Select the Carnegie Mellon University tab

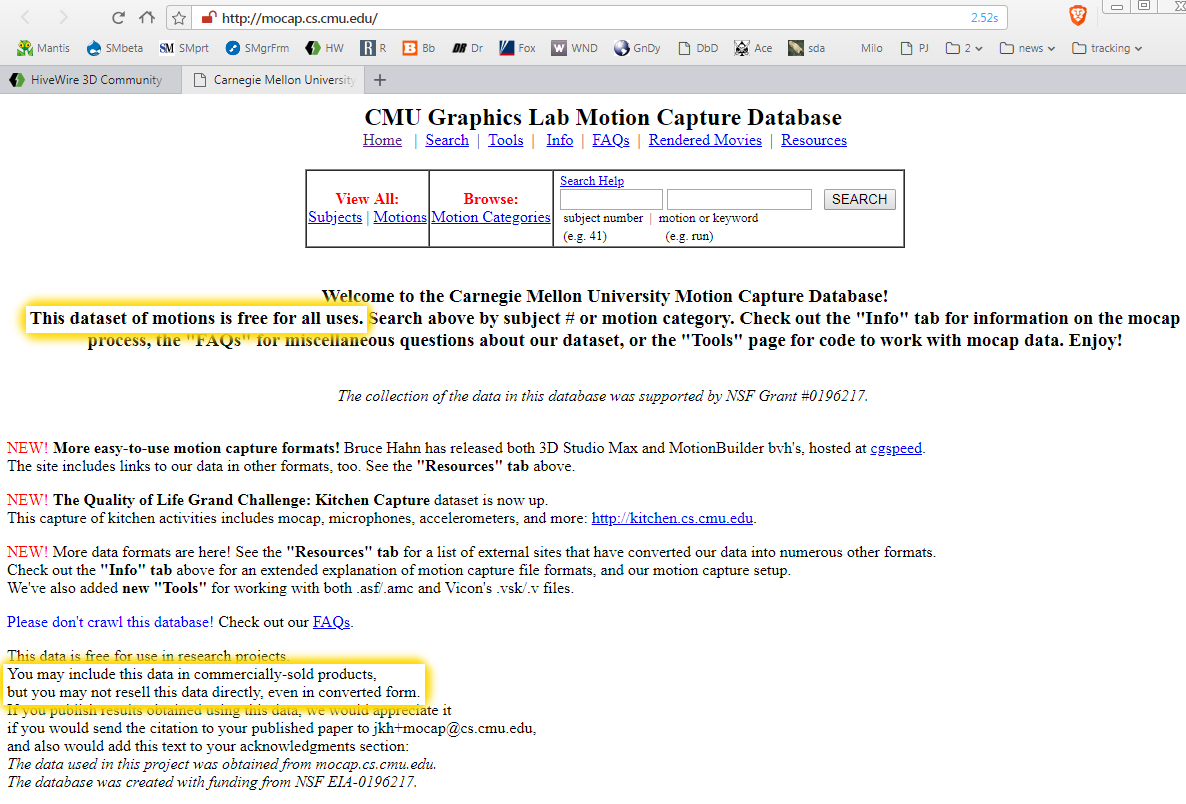275,80
